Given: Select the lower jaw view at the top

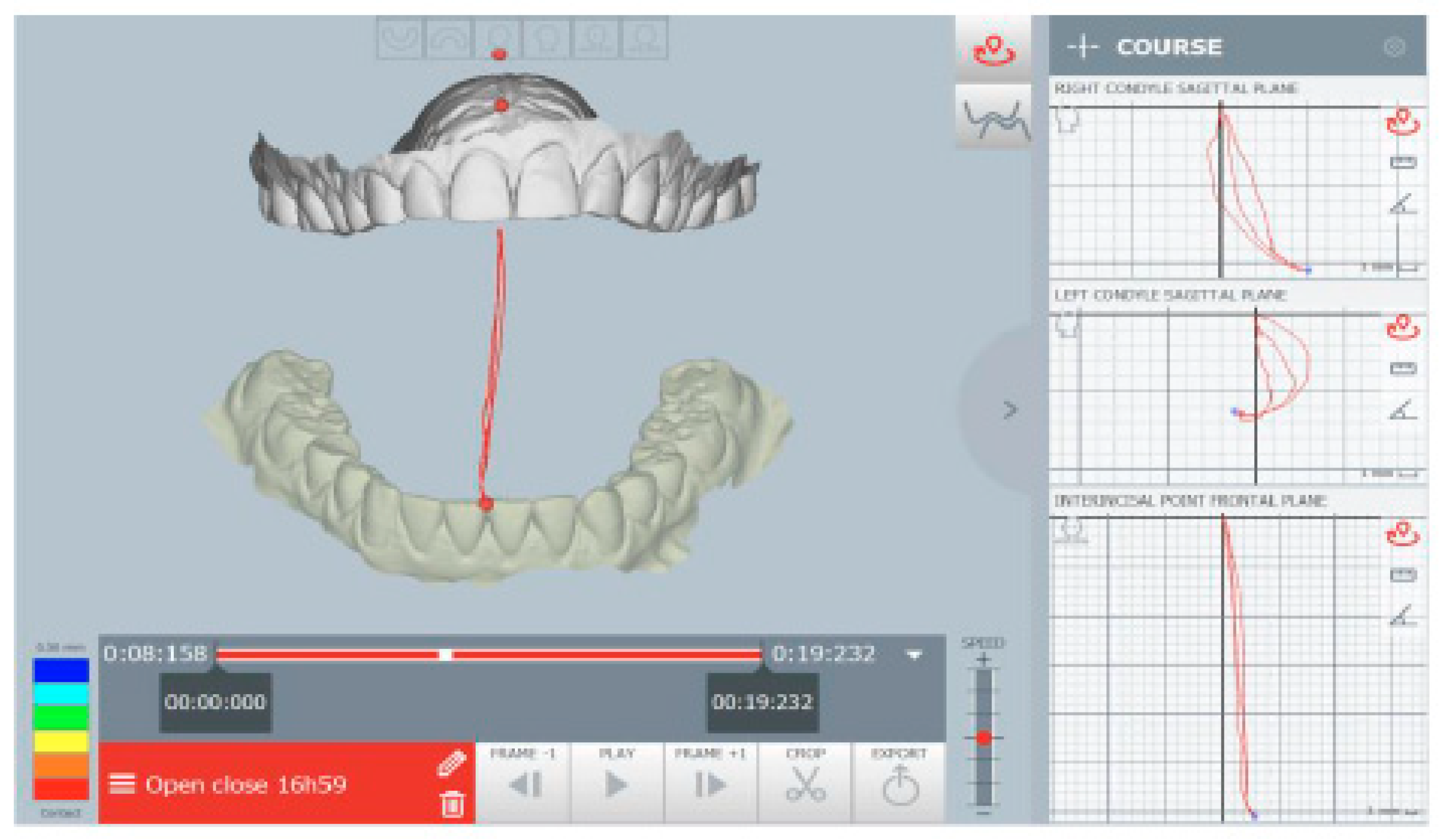Looking at the screenshot, I should 400,39.
